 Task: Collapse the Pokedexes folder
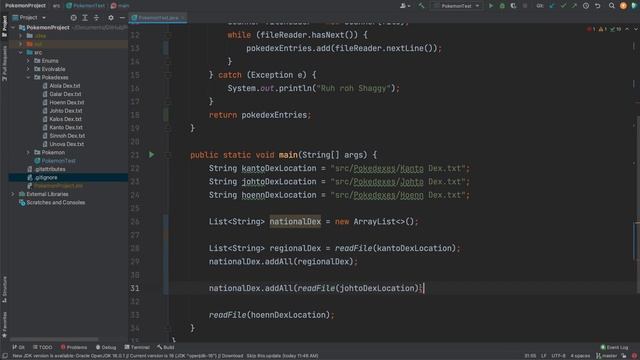tap(28, 77)
